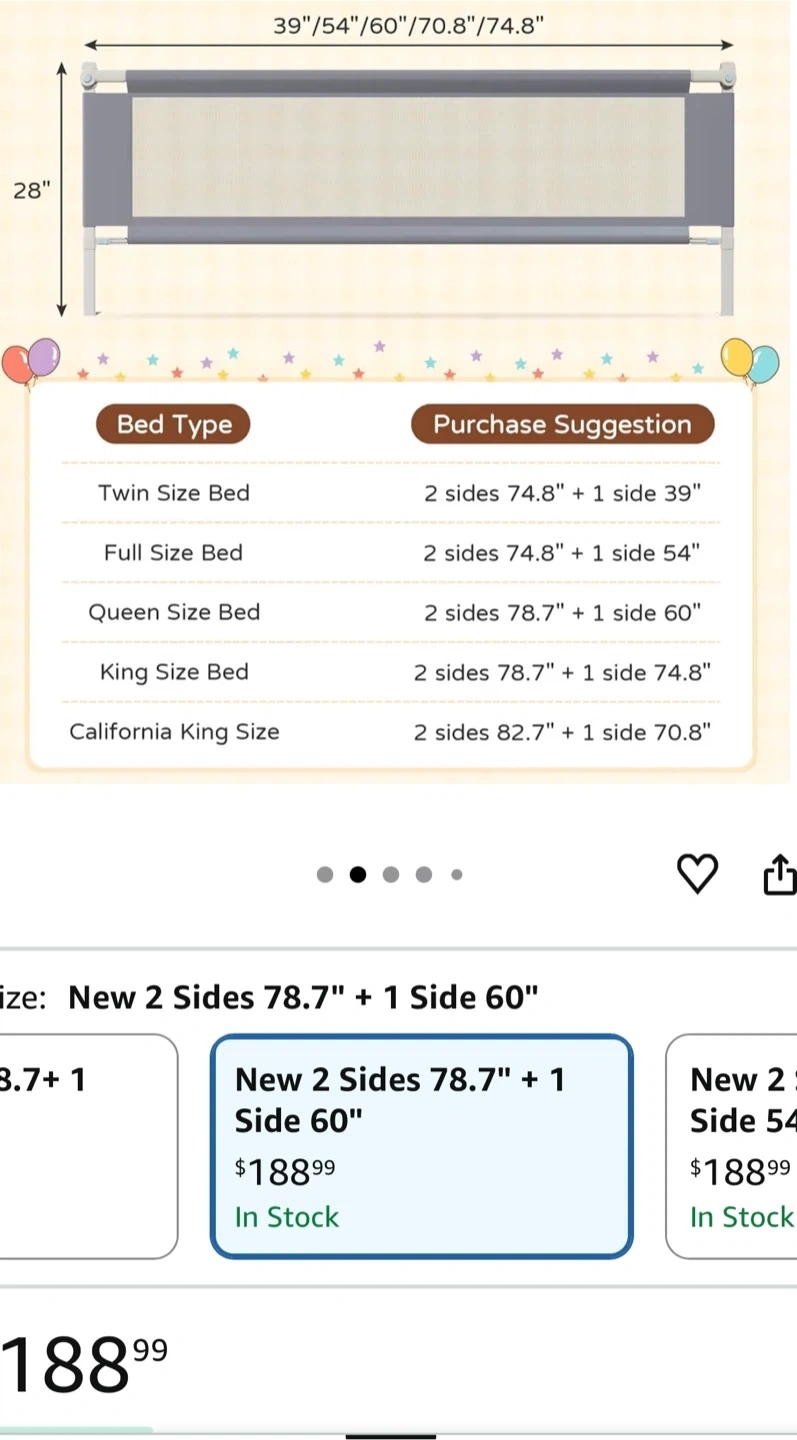Open the bed rail product image
This screenshot has height=1440, width=797.
(x=408, y=190)
